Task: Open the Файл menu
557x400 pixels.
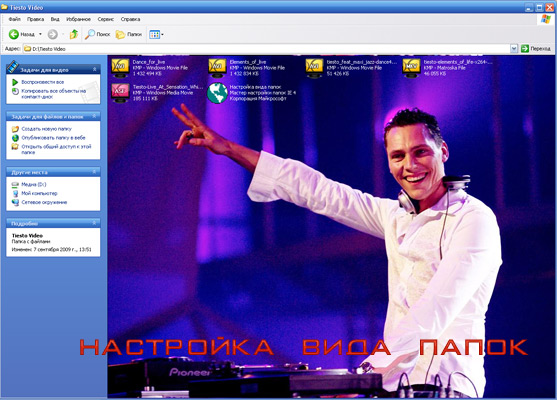Action: click(x=15, y=19)
